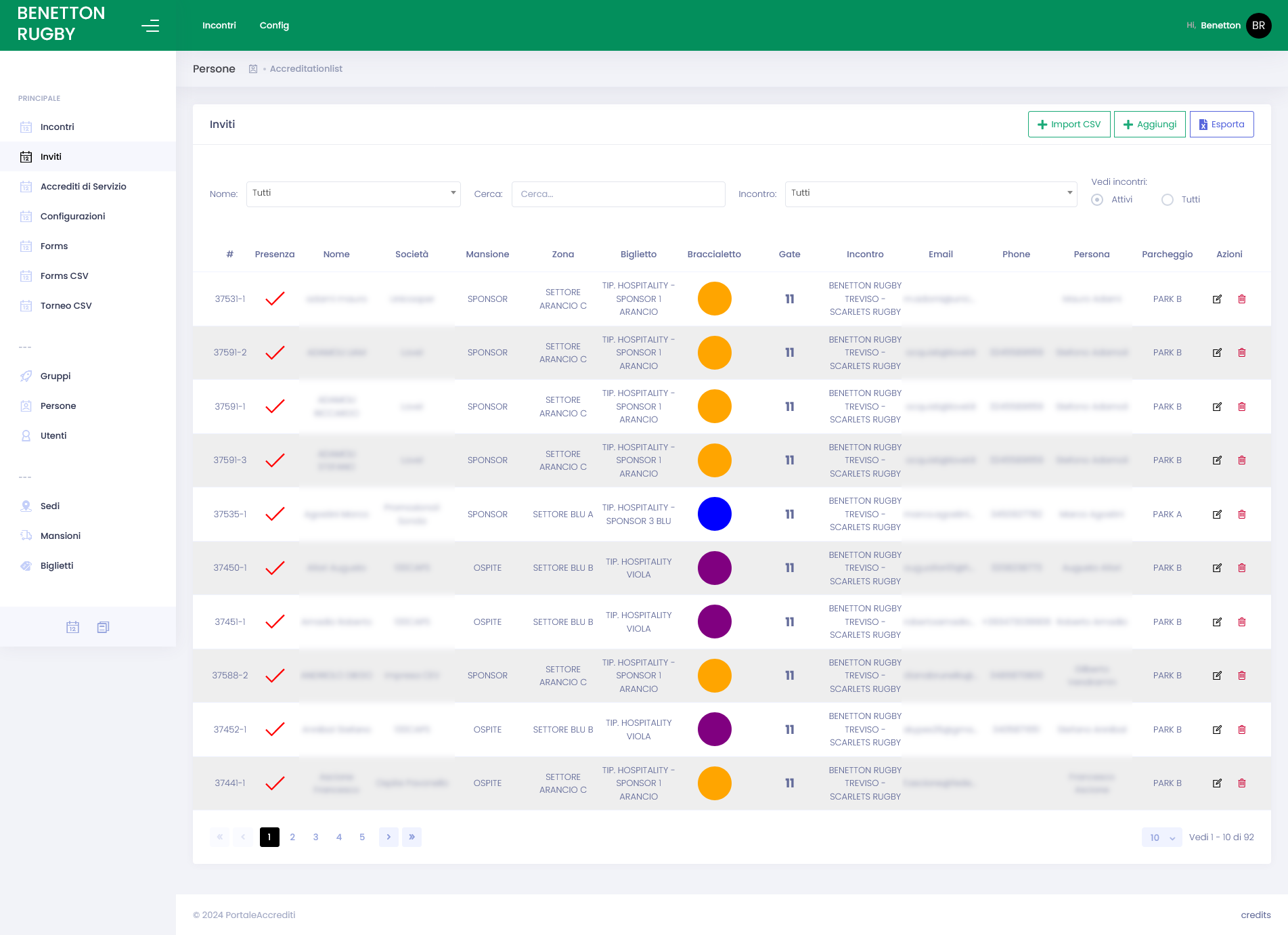Screen dimensions: 1288x935
Task: Open edit for row 37591-3
Action: click(1217, 460)
